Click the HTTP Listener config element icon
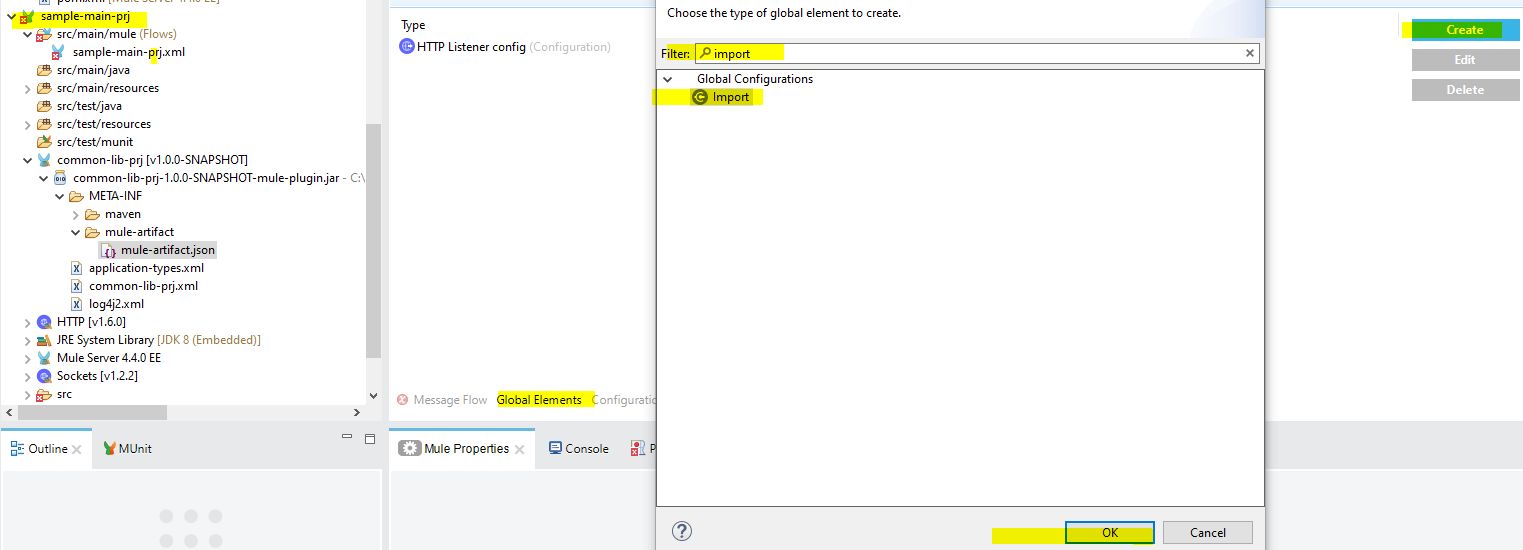The width and height of the screenshot is (1523, 550). point(407,46)
